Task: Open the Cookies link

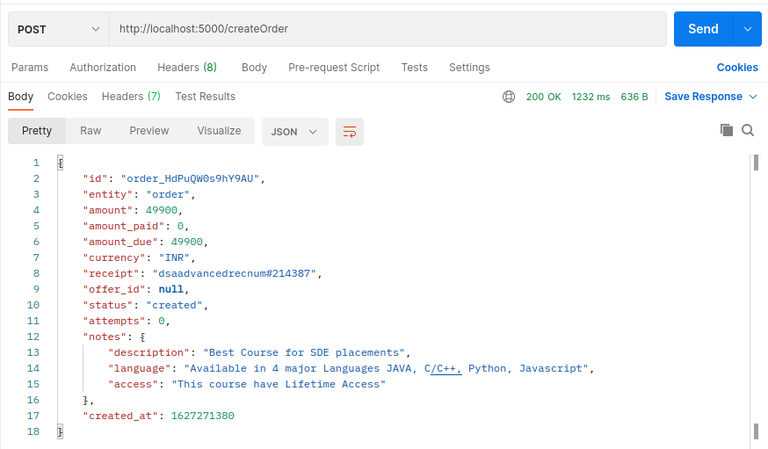Action: [x=737, y=67]
